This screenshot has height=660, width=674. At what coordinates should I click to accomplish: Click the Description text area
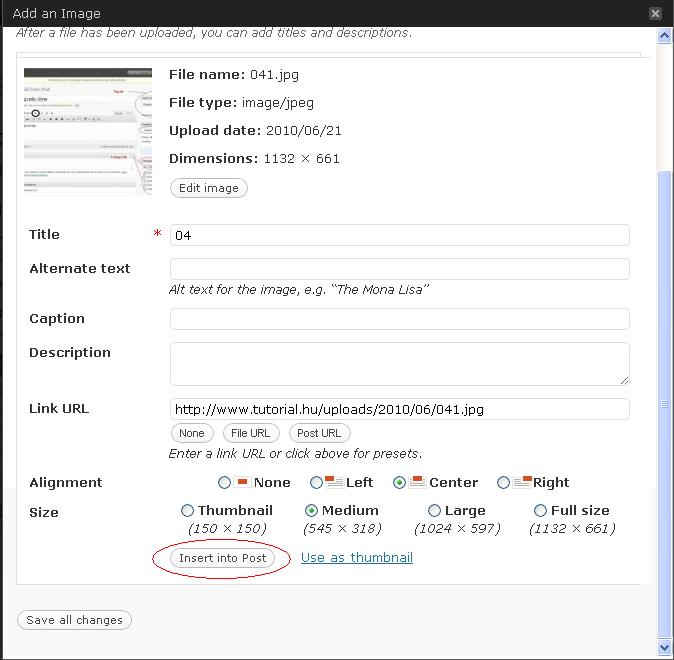[x=399, y=364]
